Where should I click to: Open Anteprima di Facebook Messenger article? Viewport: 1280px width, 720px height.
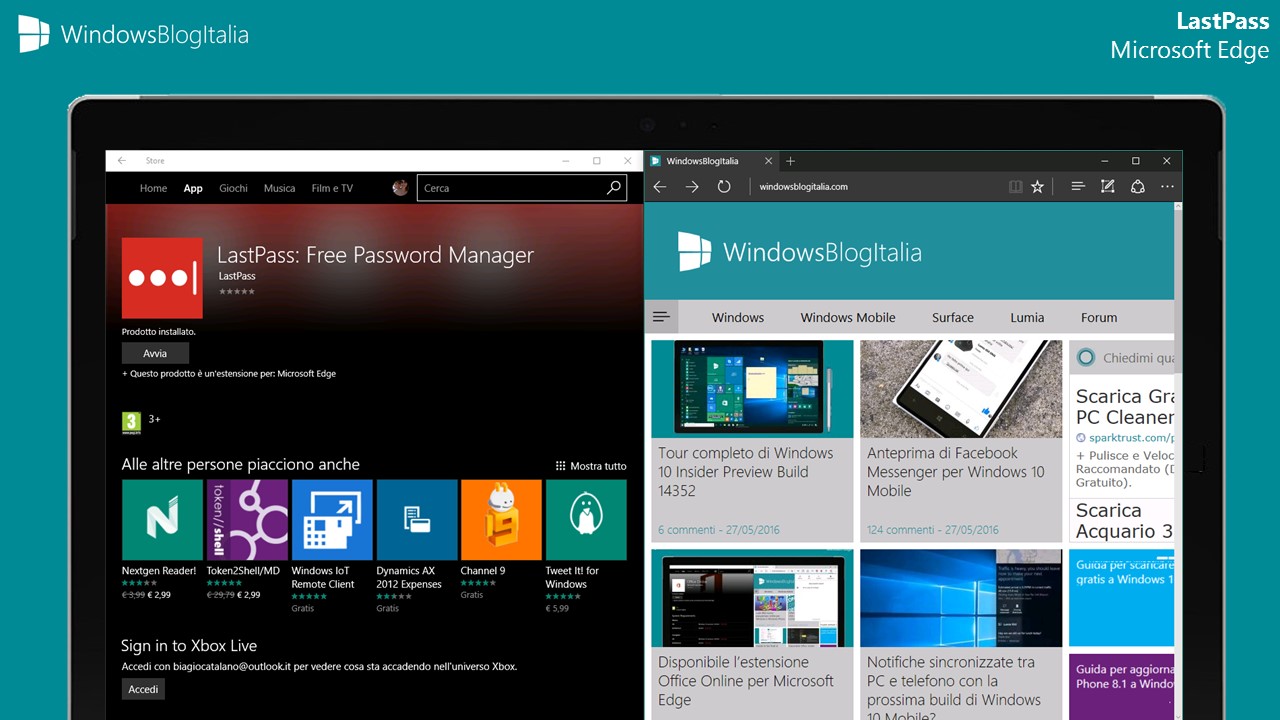(955, 472)
